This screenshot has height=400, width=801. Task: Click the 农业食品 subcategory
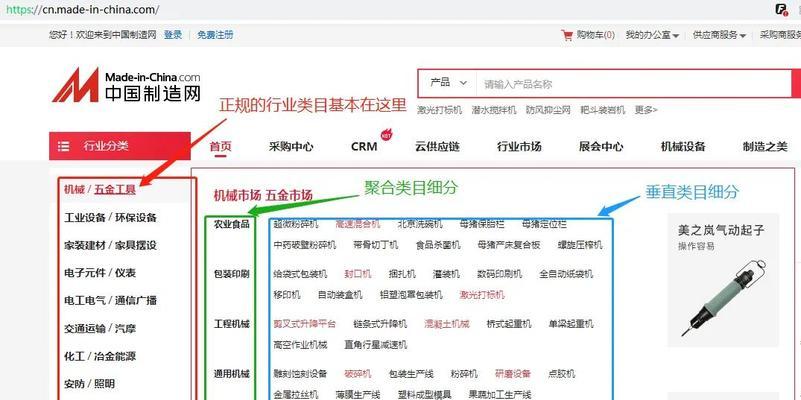click(231, 224)
